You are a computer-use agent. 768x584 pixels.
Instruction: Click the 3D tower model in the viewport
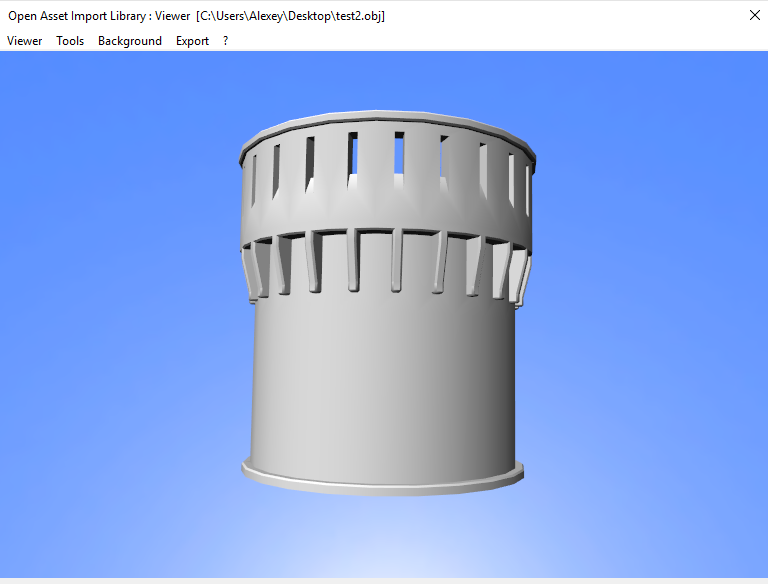(385, 303)
